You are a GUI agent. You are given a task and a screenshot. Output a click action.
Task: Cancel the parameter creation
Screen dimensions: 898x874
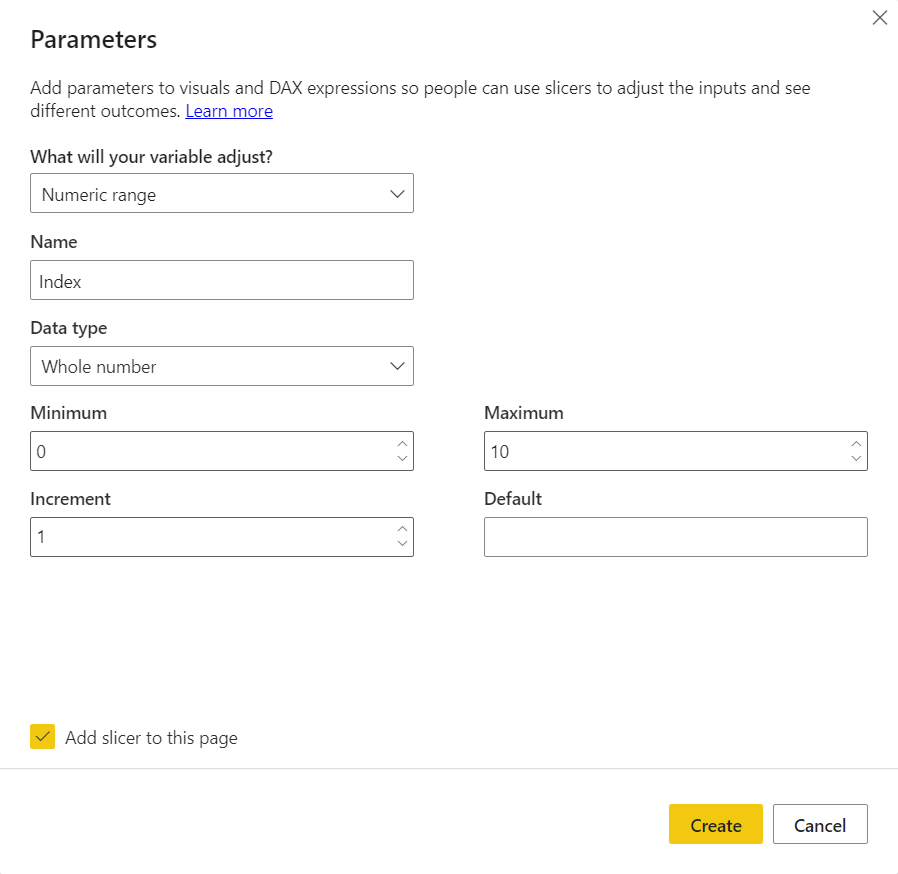(820, 824)
